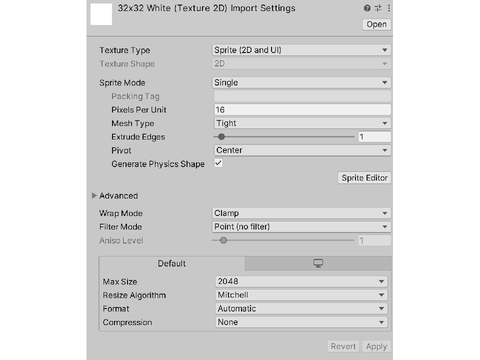The image size is (480, 360).
Task: Click the white texture preview thumbnail
Action: pos(101,14)
